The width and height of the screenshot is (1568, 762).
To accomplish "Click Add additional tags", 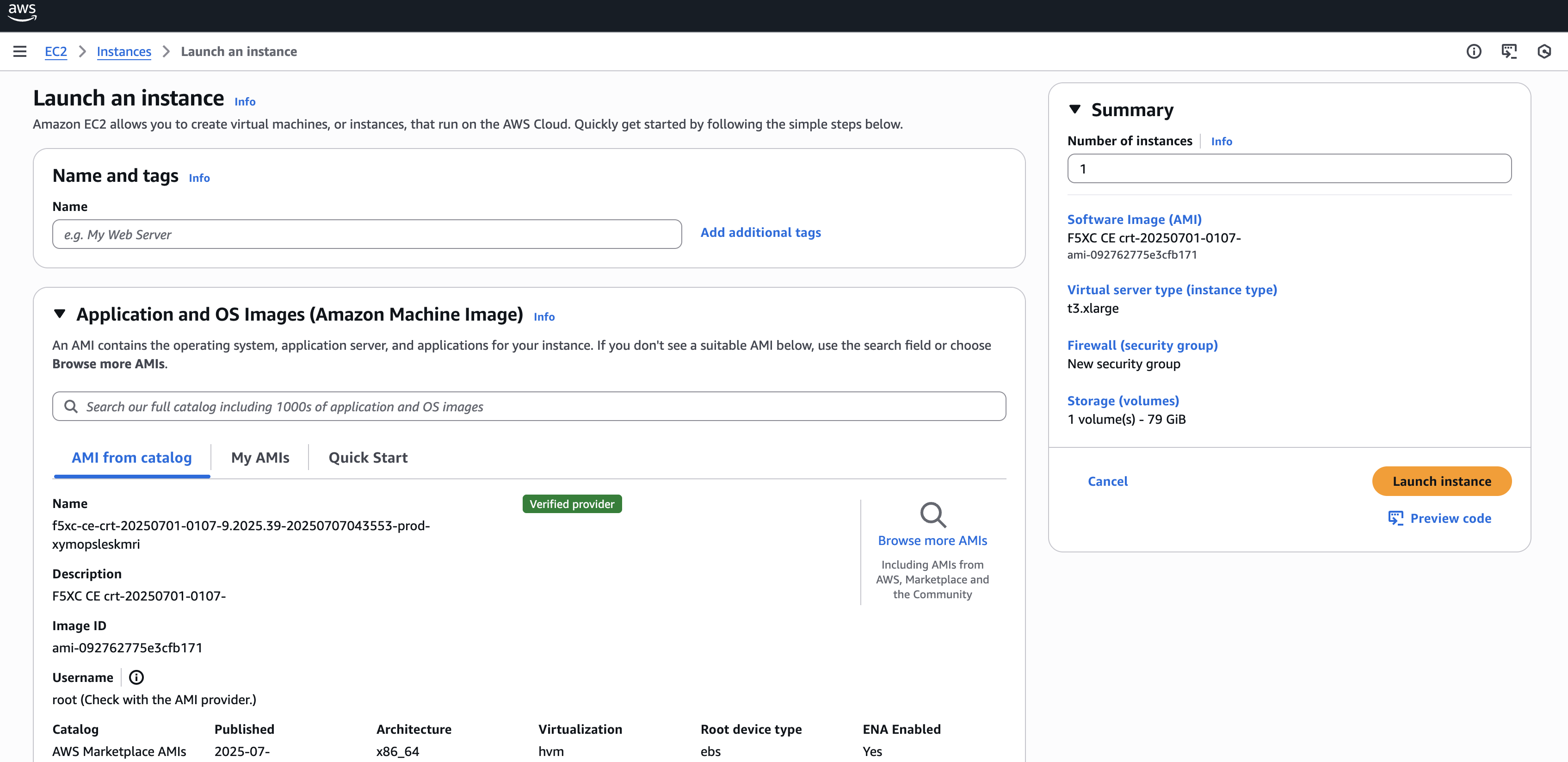I will click(760, 232).
